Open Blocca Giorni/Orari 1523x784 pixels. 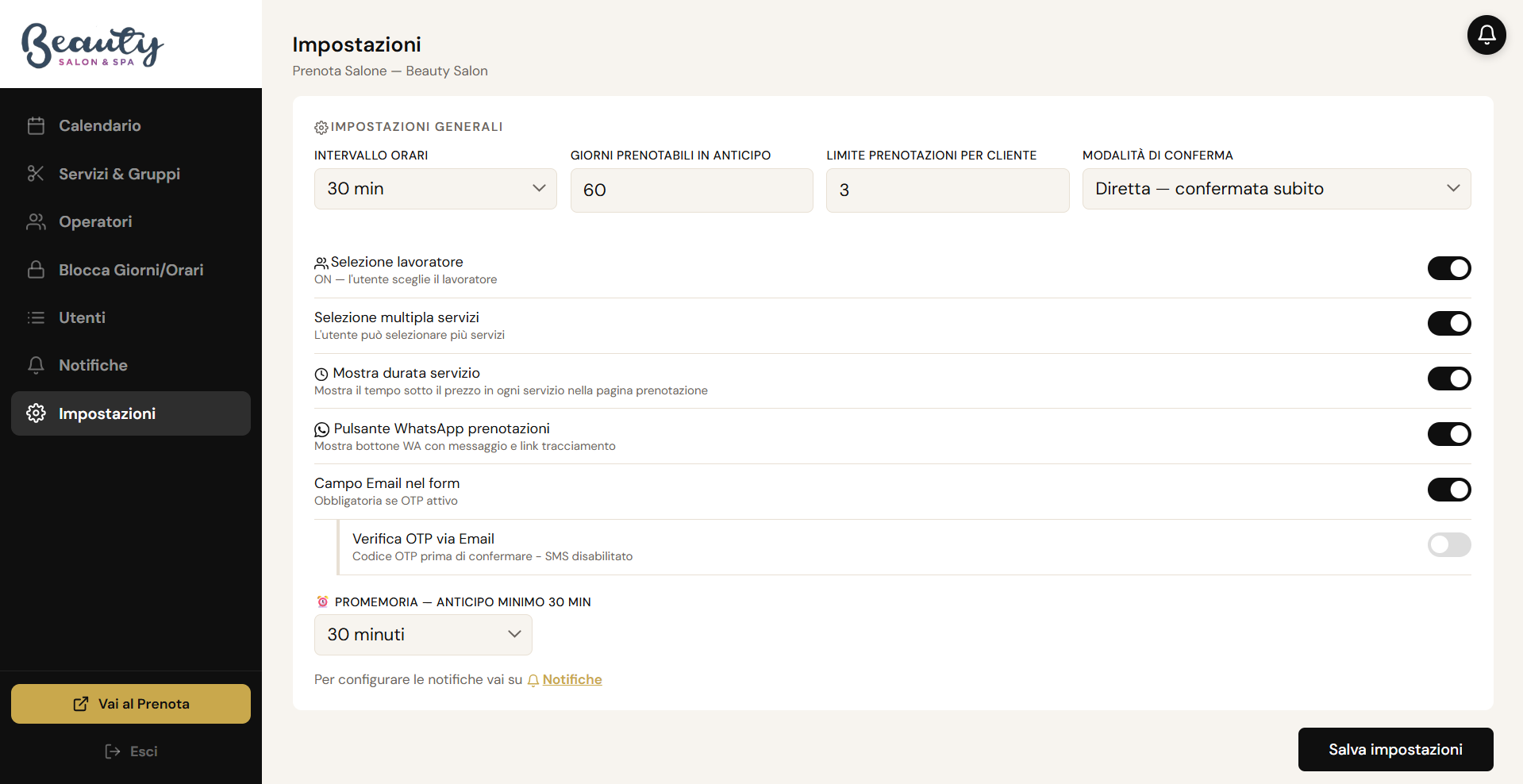coord(131,270)
